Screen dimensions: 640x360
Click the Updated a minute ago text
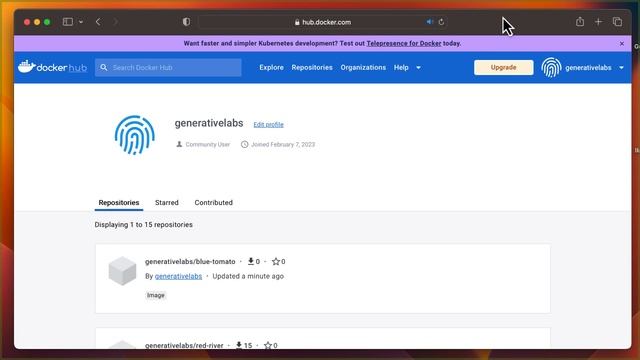(x=248, y=276)
